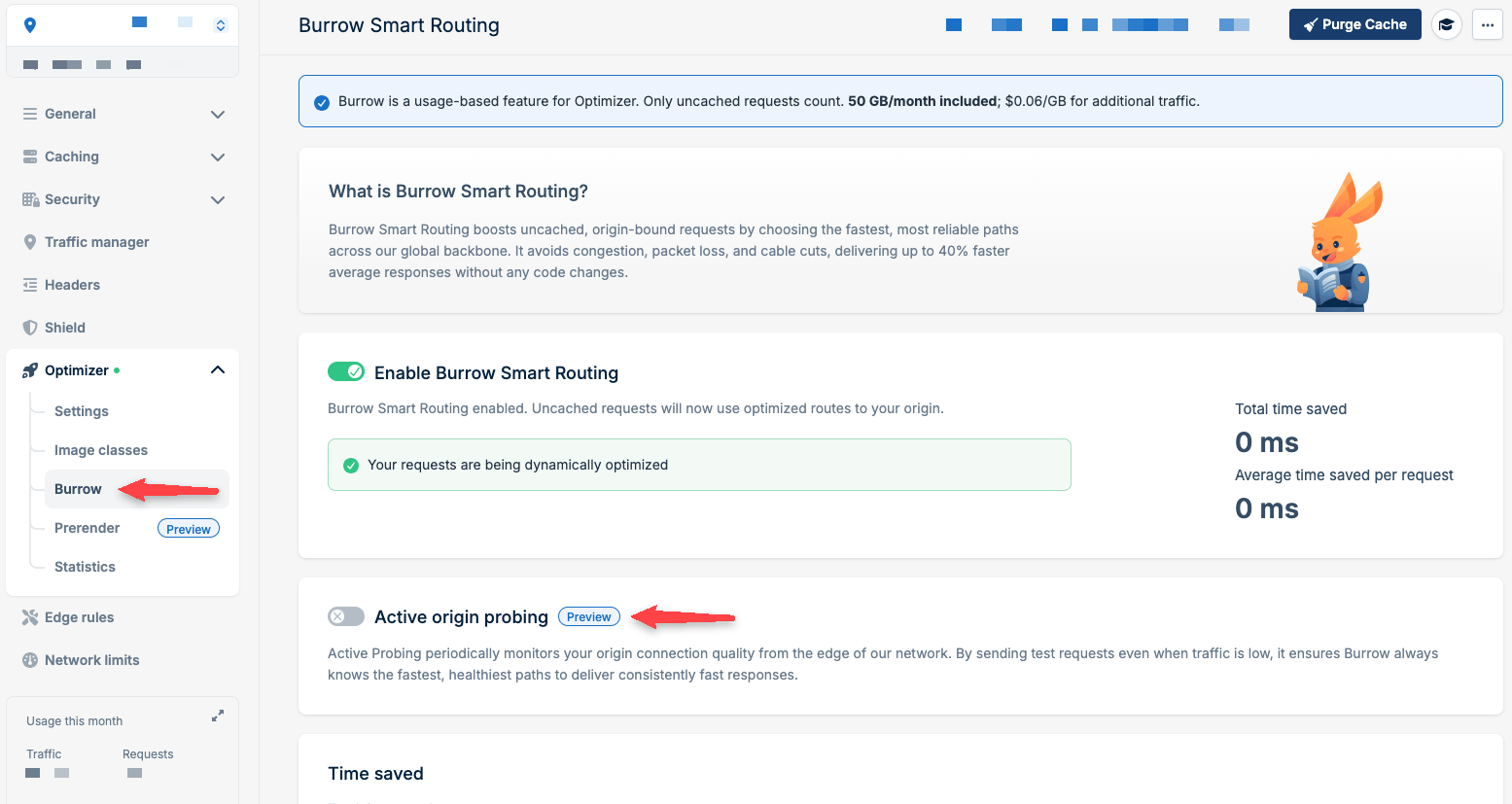Click green check icon in optimized status box

(351, 466)
